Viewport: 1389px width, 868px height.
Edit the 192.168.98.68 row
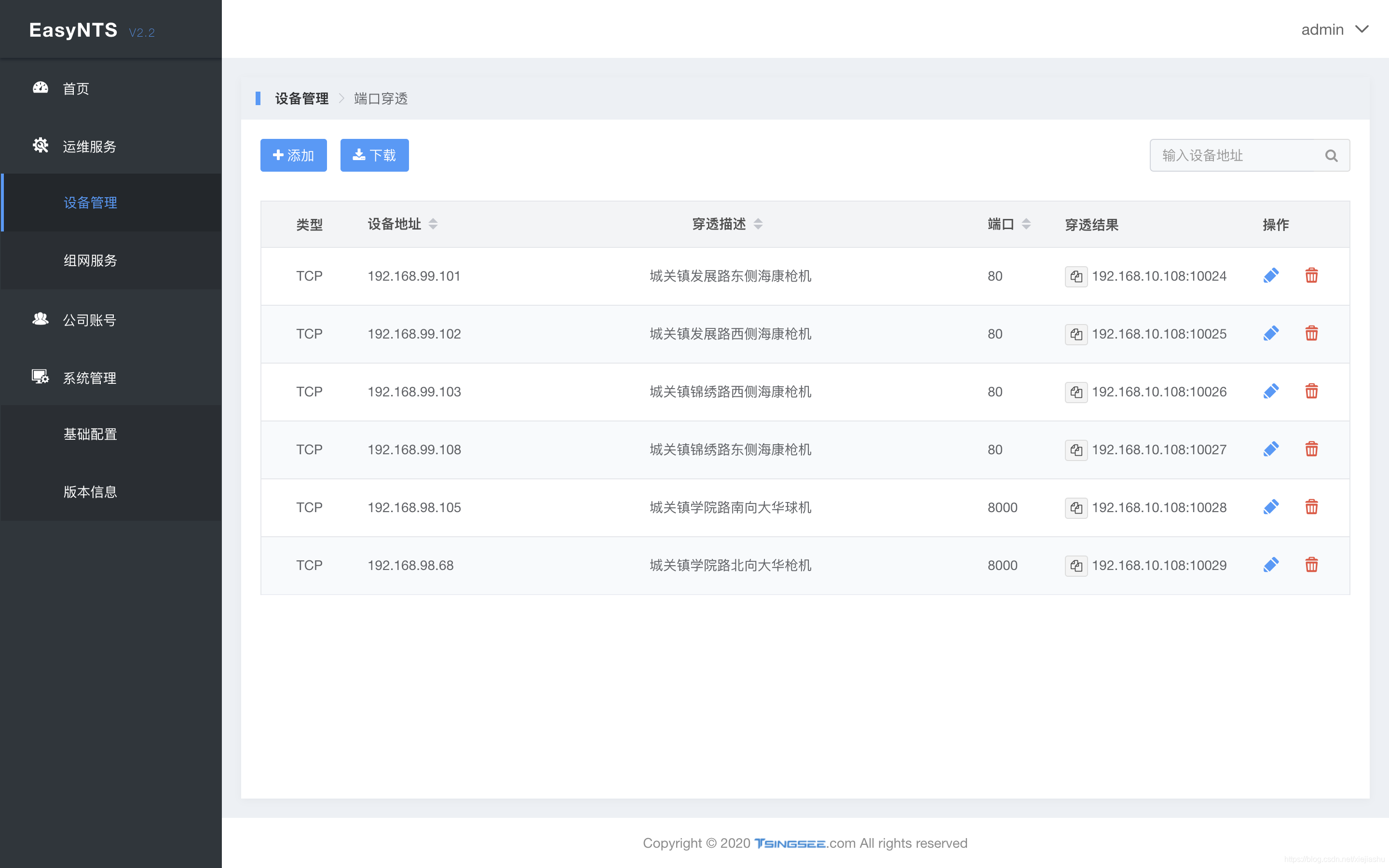tap(1271, 565)
